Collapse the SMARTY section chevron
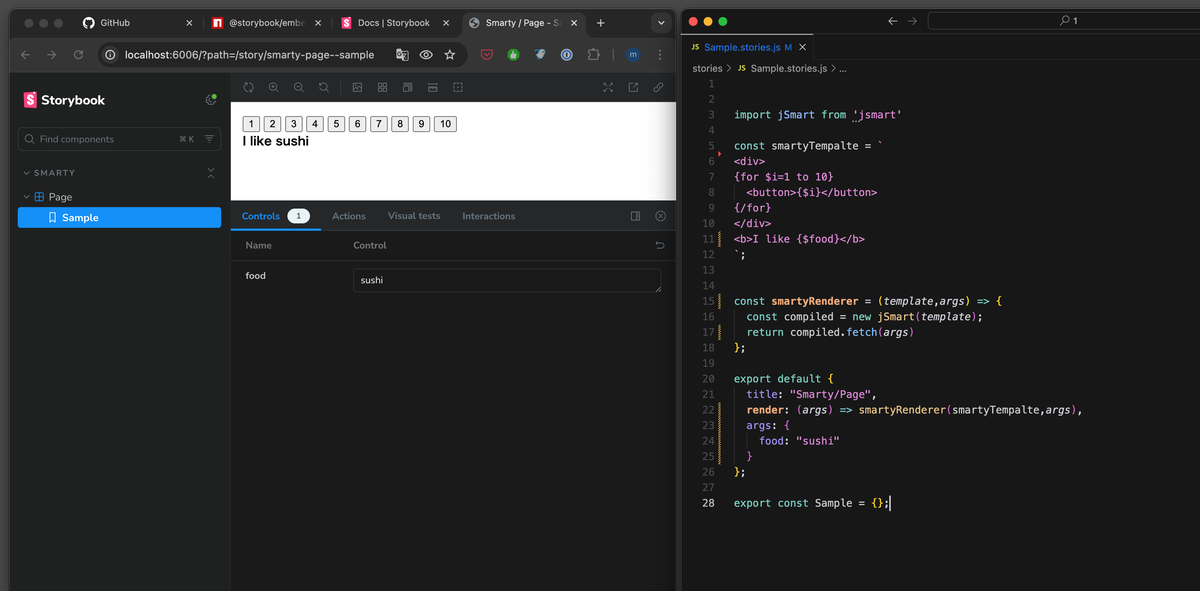Image resolution: width=1200 pixels, height=591 pixels. point(25,173)
